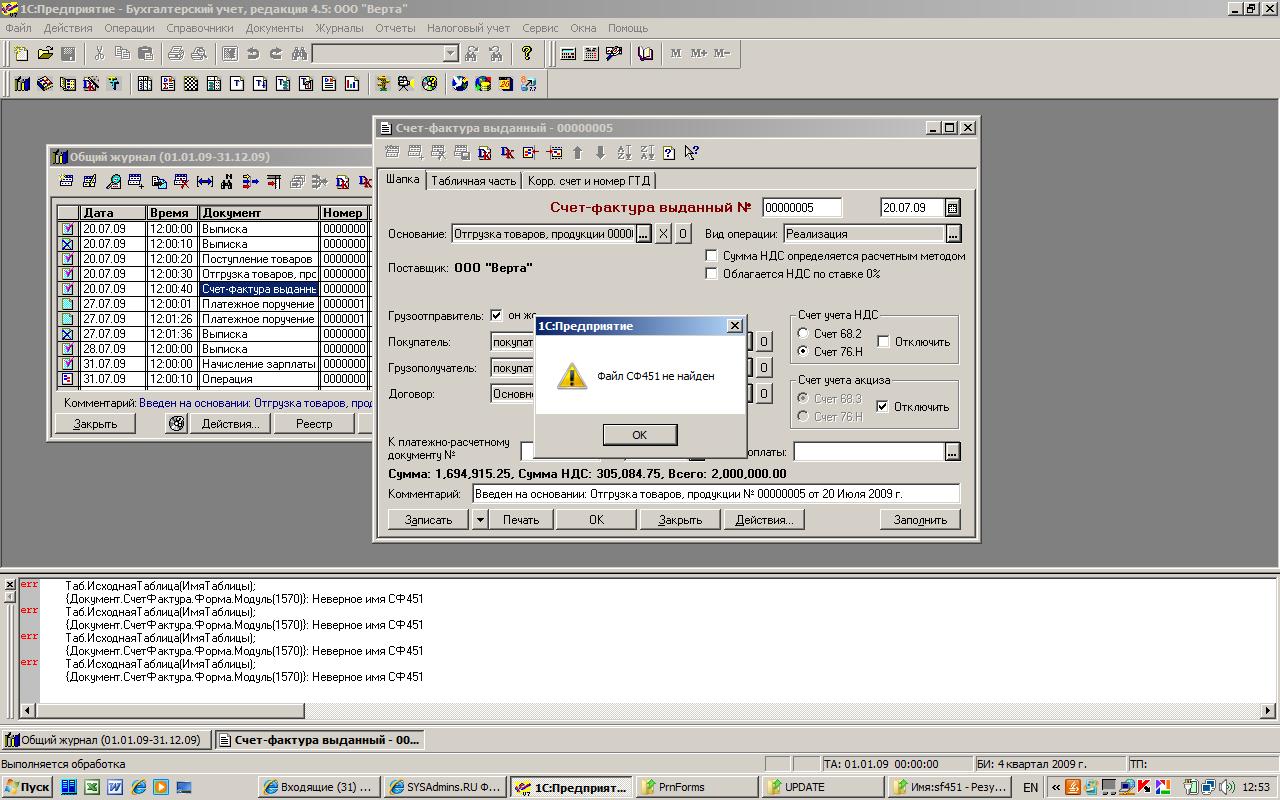Click the interval arrows icon in journal toolbar
This screenshot has height=800, width=1280.
tap(205, 182)
